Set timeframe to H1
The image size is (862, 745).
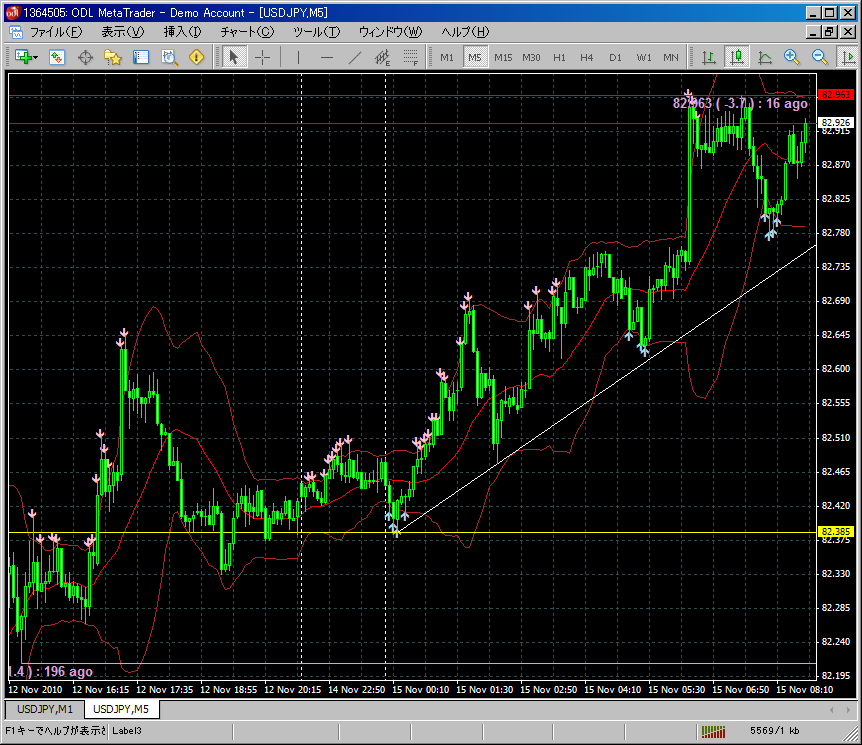pyautogui.click(x=559, y=57)
